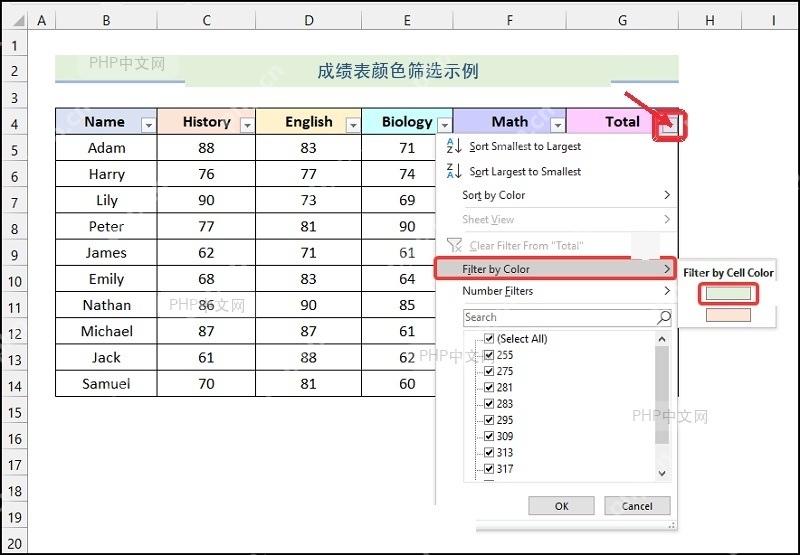Click the Sort Largest to Smallest Z-A icon
The height and width of the screenshot is (555, 800).
(x=454, y=171)
